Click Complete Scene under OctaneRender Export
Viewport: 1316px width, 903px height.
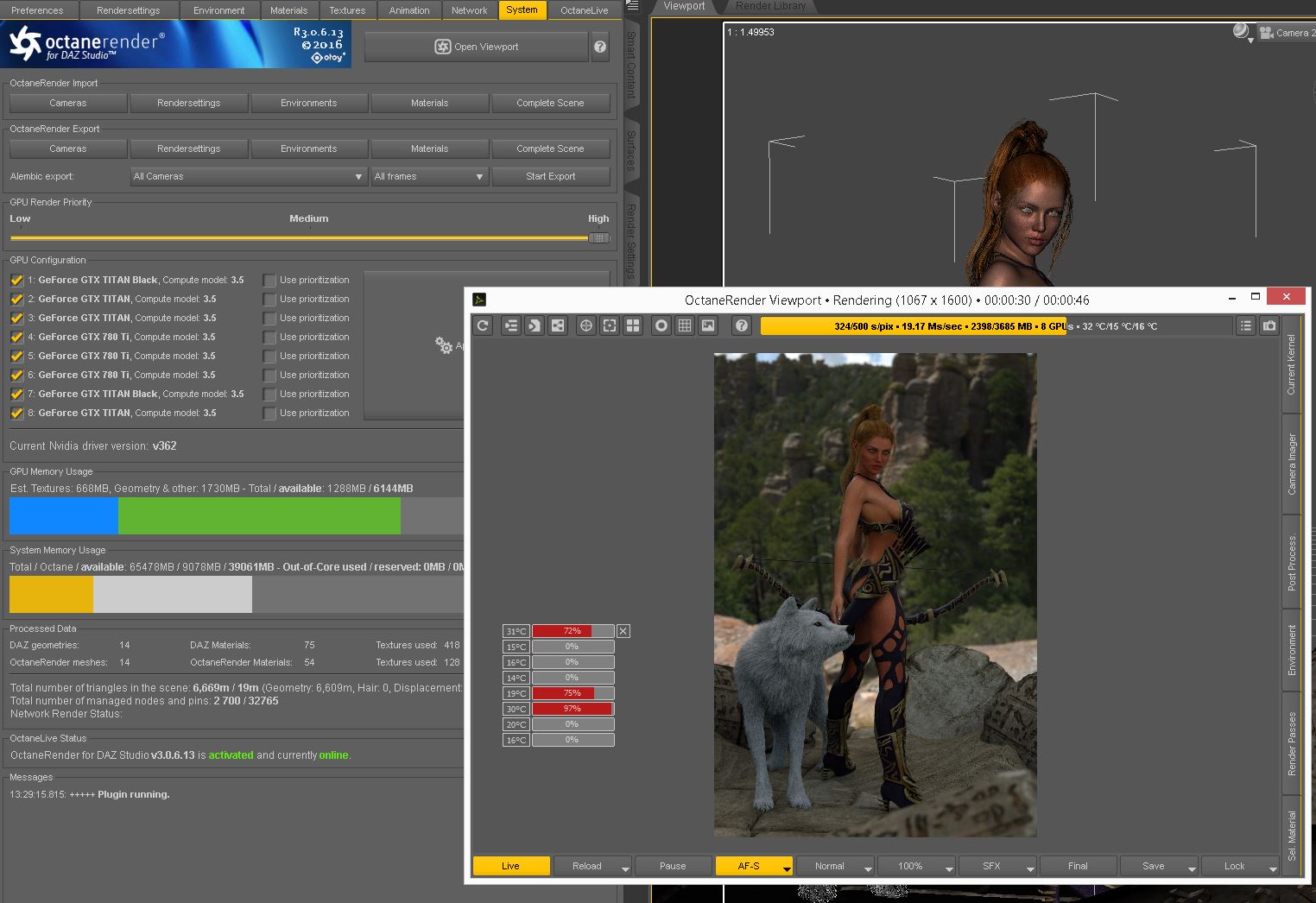[x=550, y=148]
